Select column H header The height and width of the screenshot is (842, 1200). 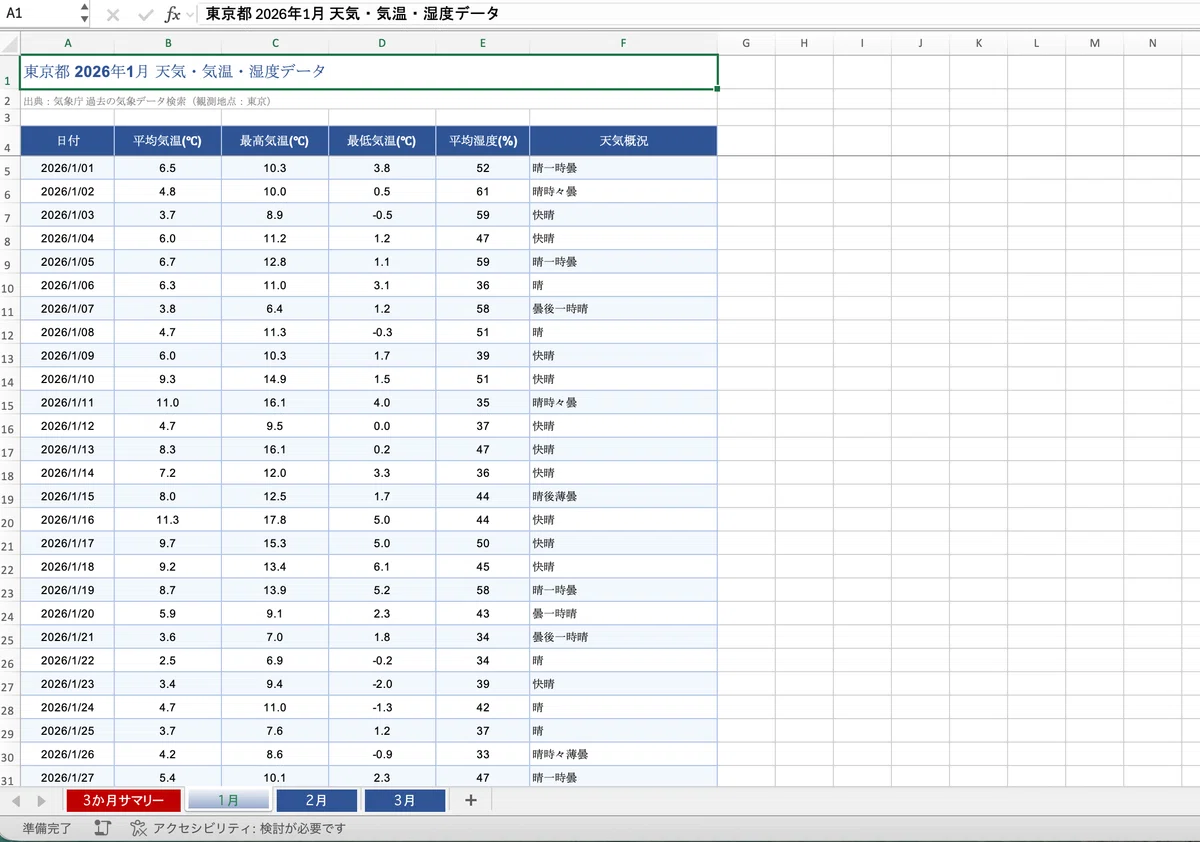(804, 43)
